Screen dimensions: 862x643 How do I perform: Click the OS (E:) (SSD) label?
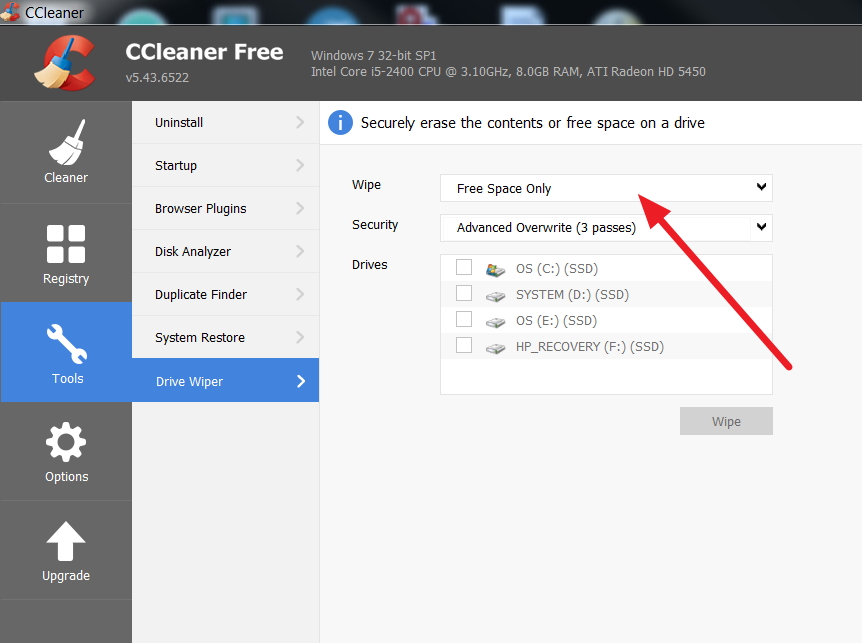[556, 320]
